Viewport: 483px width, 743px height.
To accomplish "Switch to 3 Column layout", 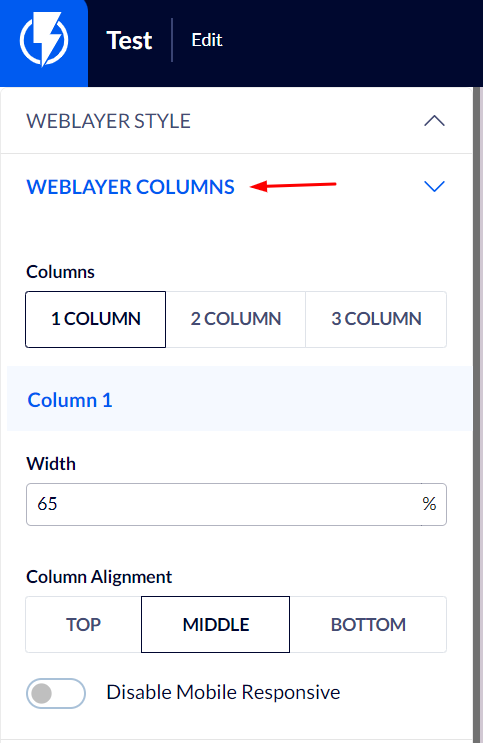I will click(376, 319).
